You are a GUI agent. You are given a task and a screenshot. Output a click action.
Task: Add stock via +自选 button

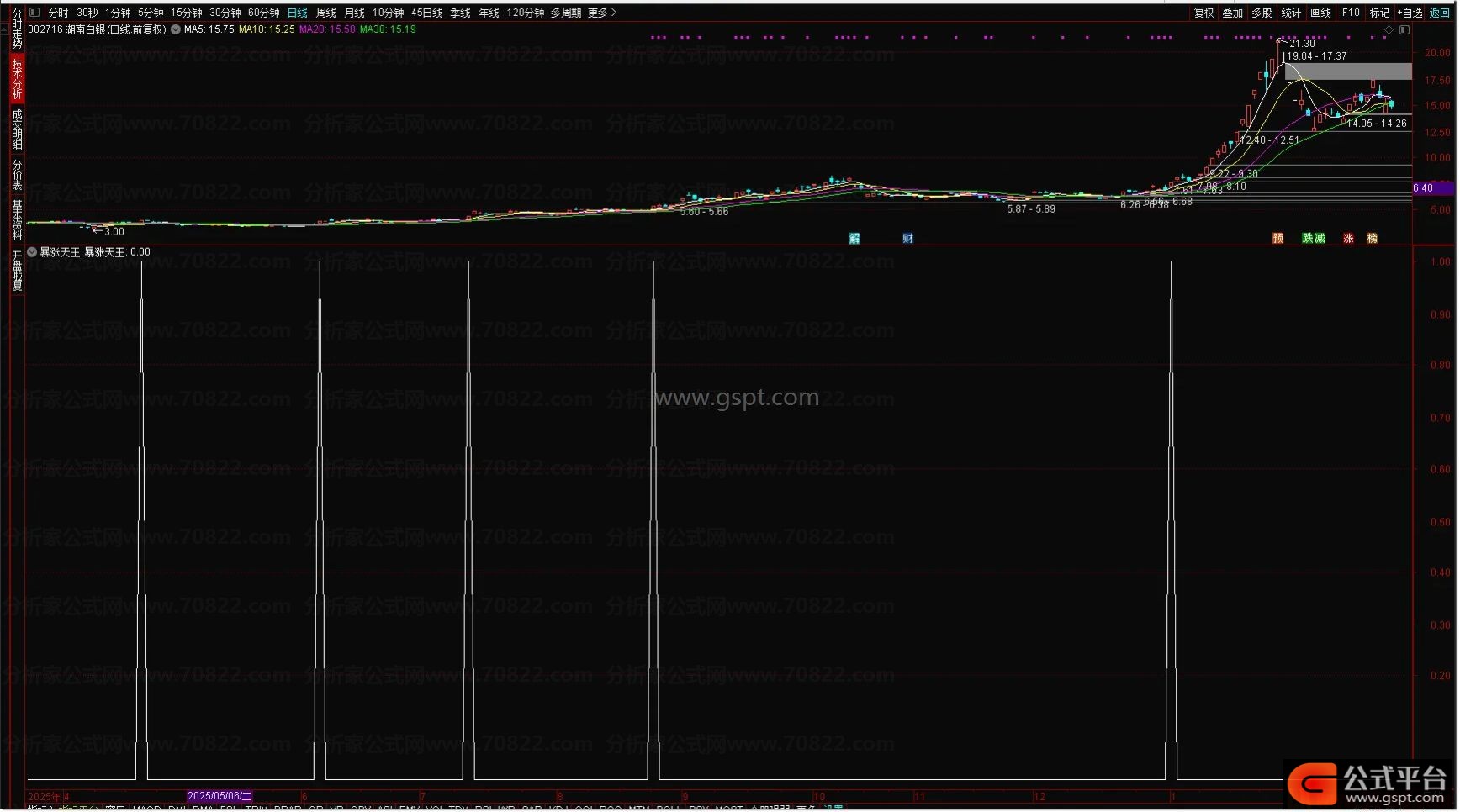[1410, 13]
